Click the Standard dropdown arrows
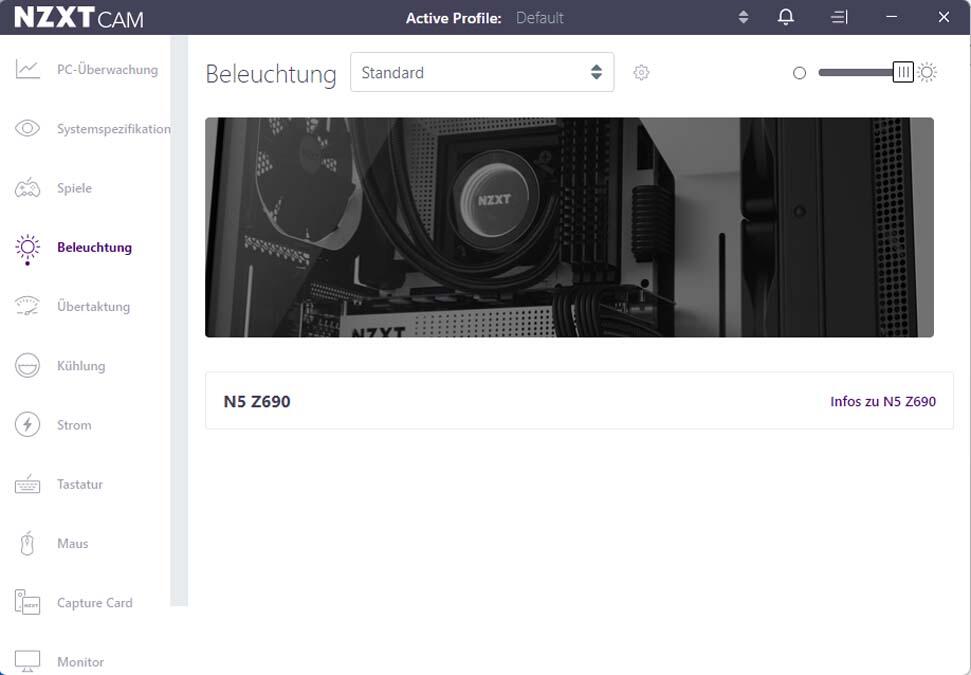971x675 pixels. pos(596,72)
